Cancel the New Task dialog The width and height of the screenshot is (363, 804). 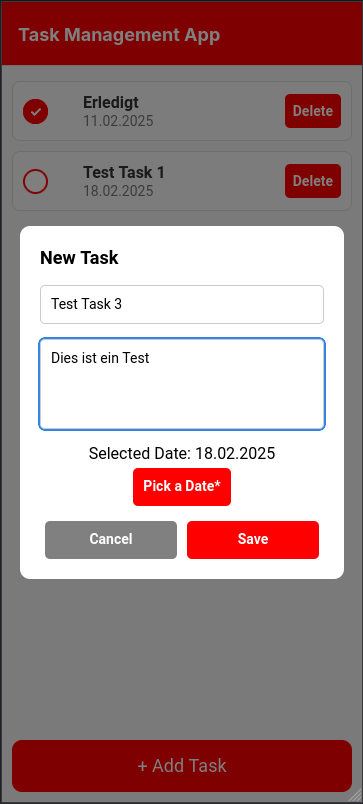[x=111, y=539]
